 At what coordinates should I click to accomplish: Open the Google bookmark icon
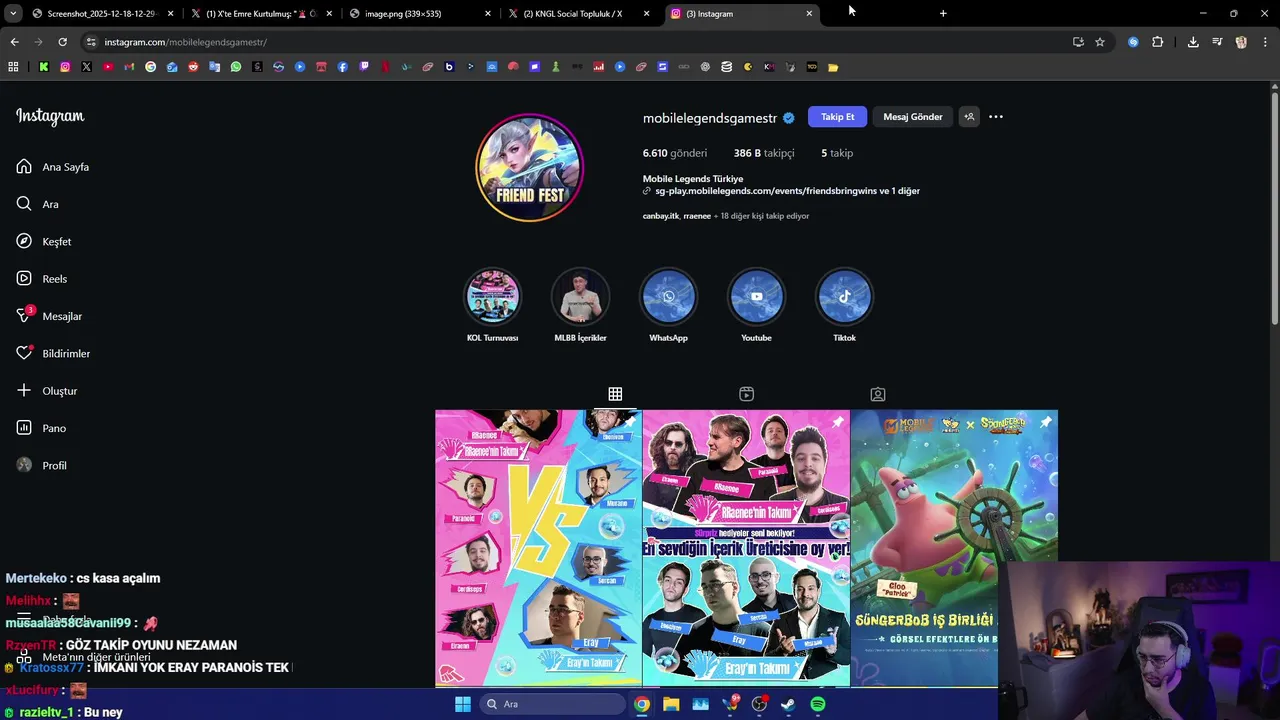[150, 67]
